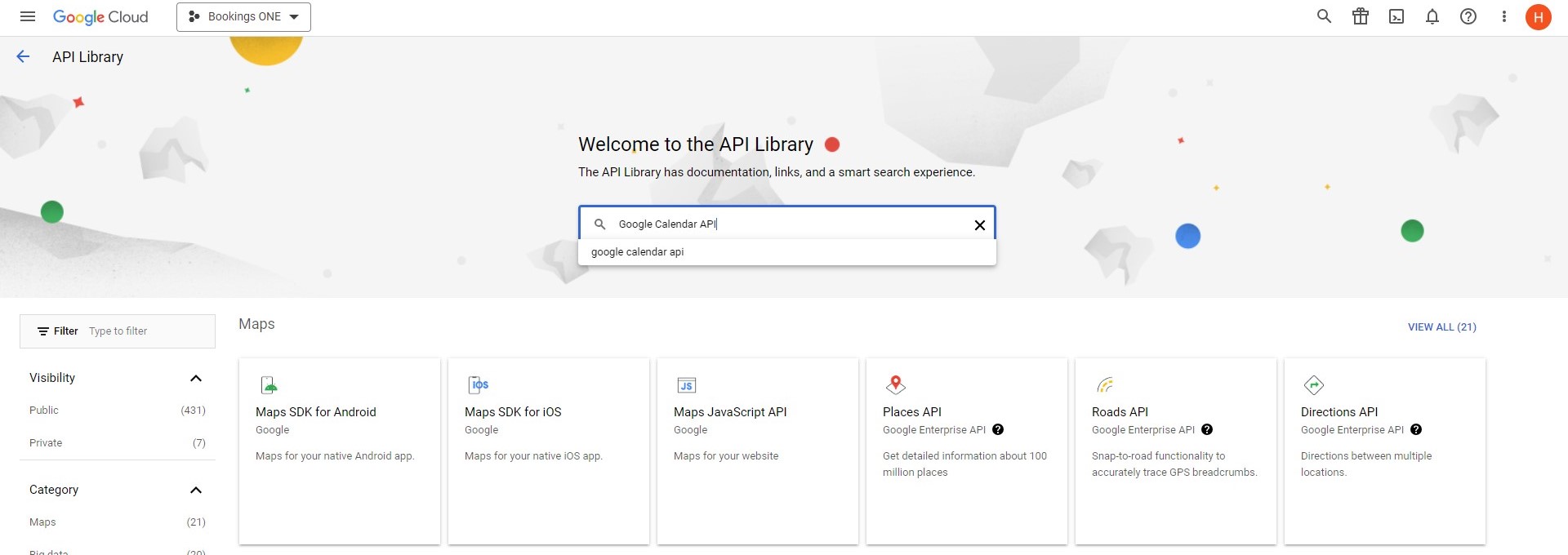Click the VIEW ALL (21) link
The width and height of the screenshot is (1568, 555).
pos(1441,327)
